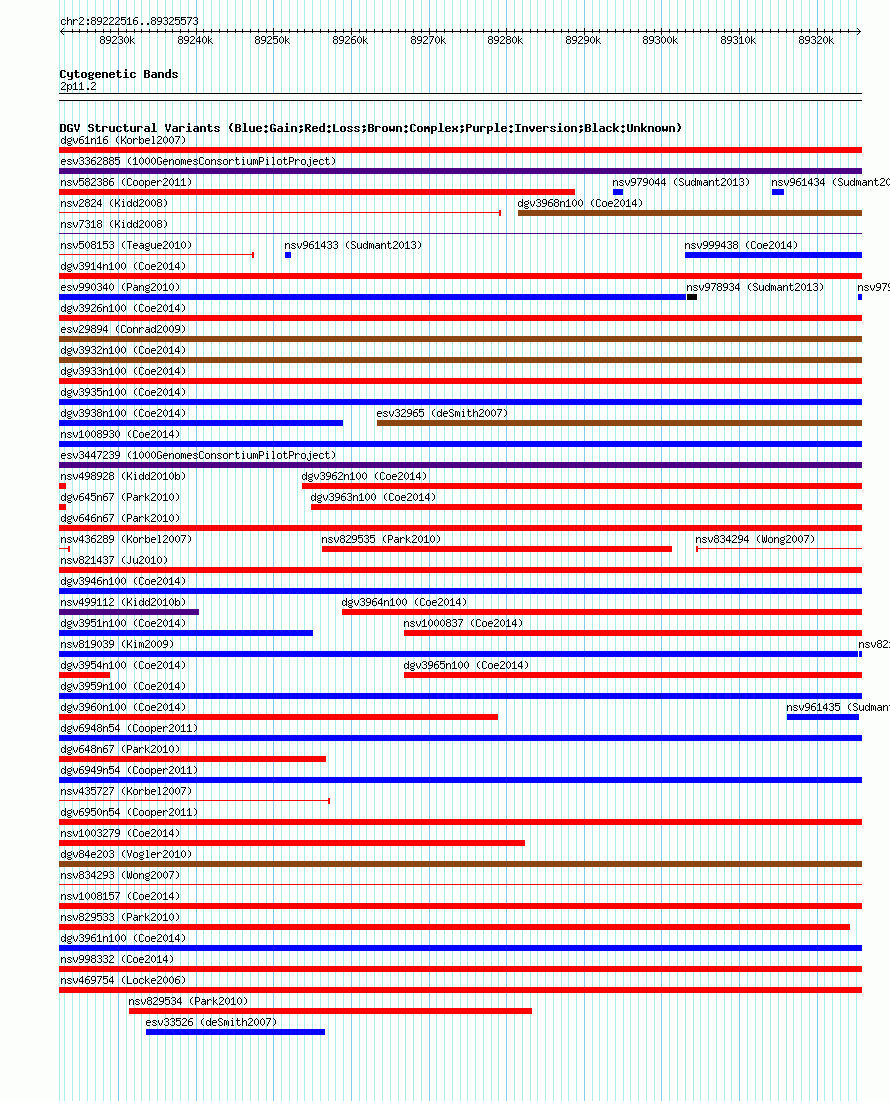890x1101 pixels.
Task: Click the dgv61n16 (Korbel2007) variant label
Action: [x=123, y=140]
